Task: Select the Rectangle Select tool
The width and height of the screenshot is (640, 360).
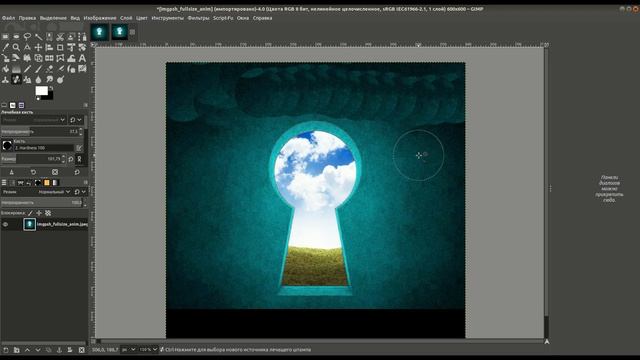Action: point(5,37)
